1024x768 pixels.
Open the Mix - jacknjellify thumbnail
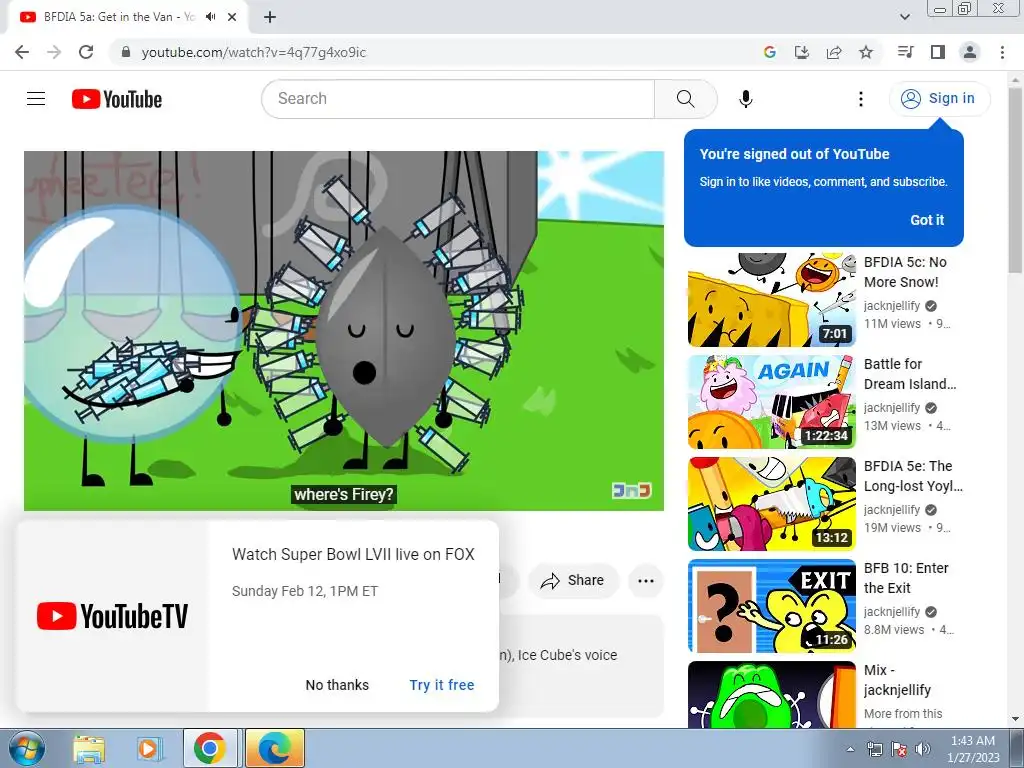pos(771,695)
